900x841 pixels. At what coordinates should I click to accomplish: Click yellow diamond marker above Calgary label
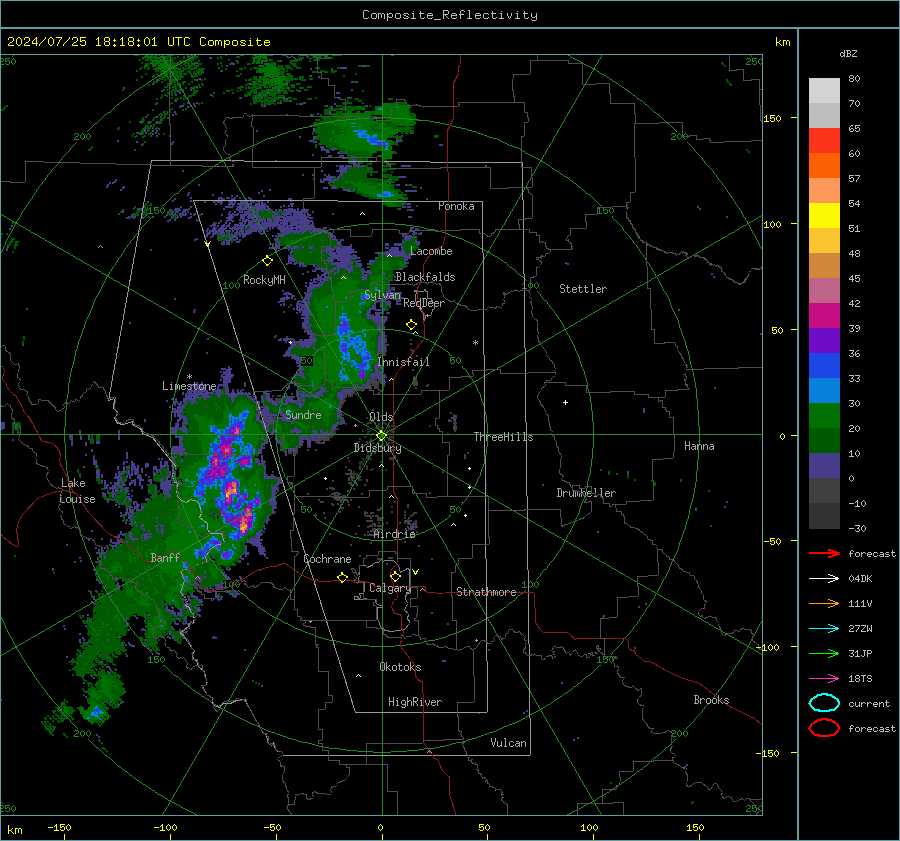pos(395,576)
